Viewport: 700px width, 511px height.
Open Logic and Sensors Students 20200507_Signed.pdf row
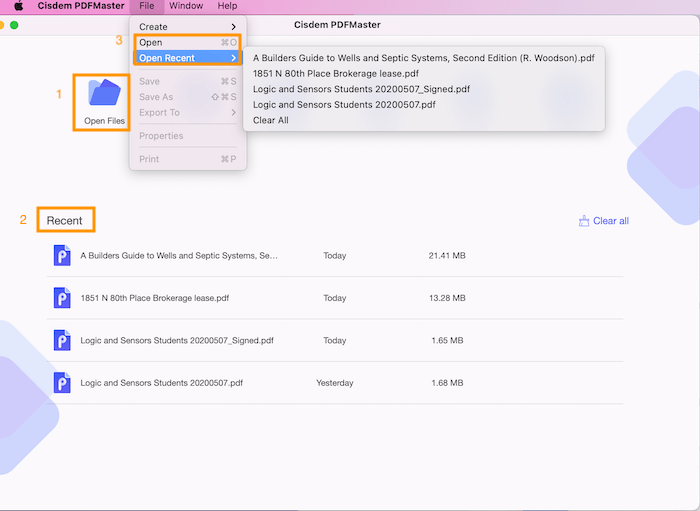[335, 341]
